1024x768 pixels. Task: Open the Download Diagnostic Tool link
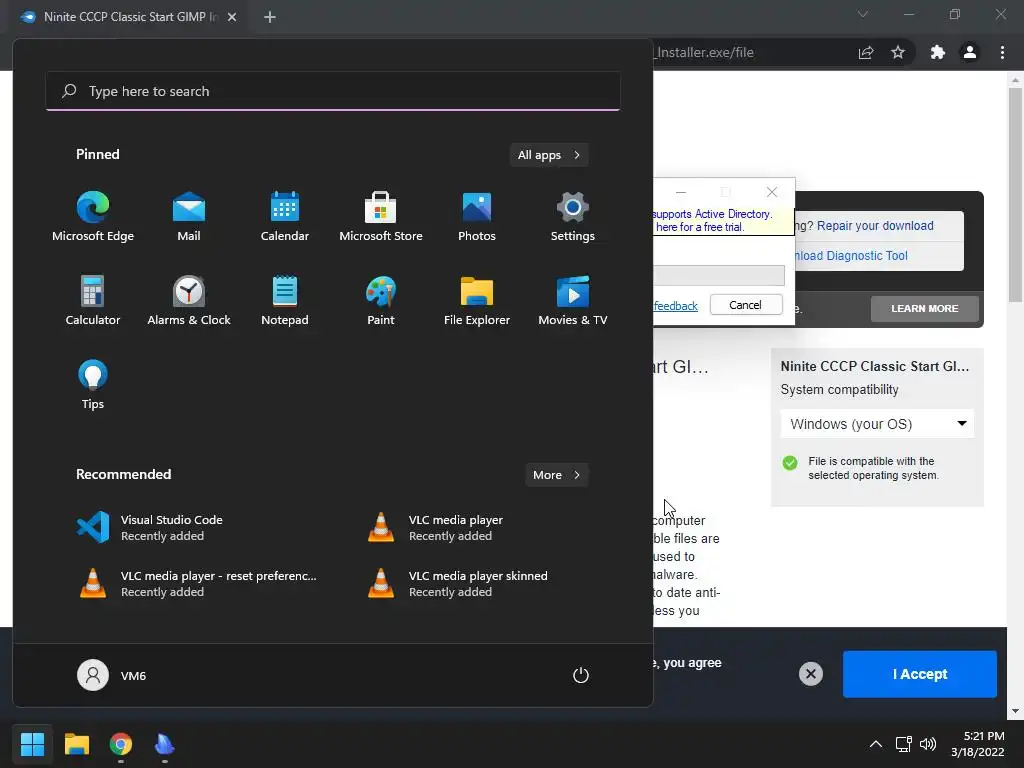(850, 255)
